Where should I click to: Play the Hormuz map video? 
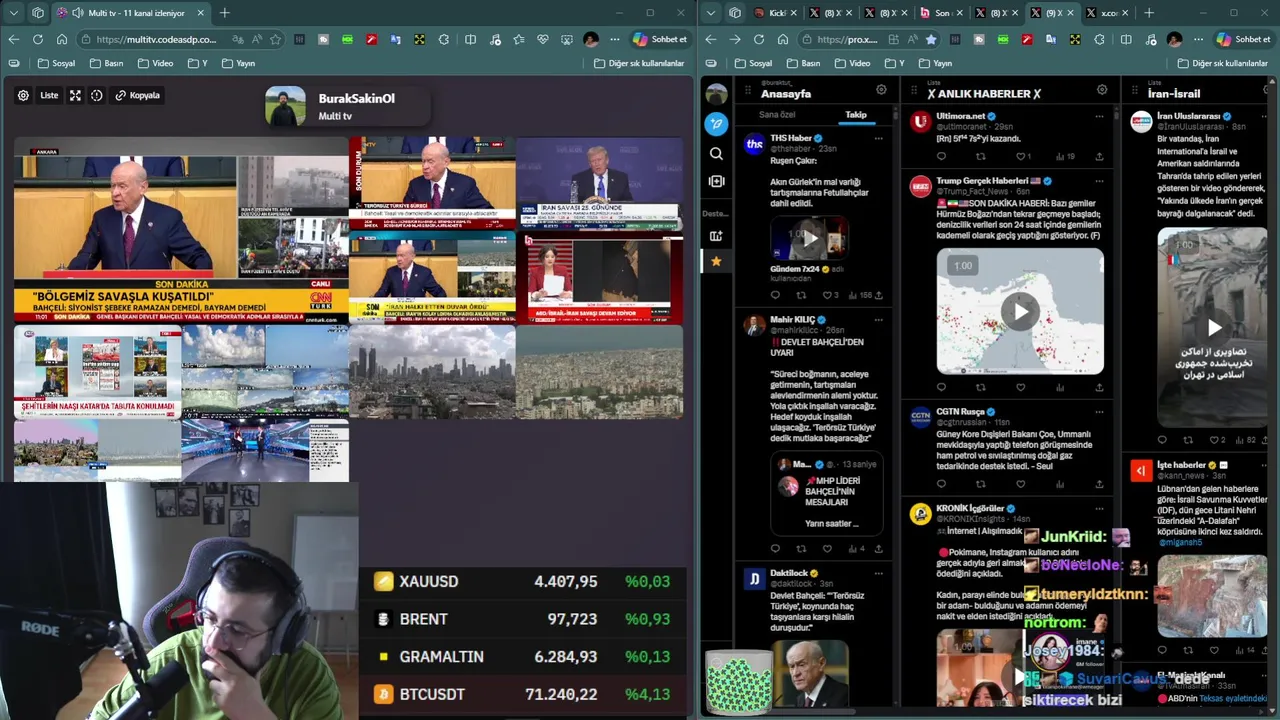1020,311
